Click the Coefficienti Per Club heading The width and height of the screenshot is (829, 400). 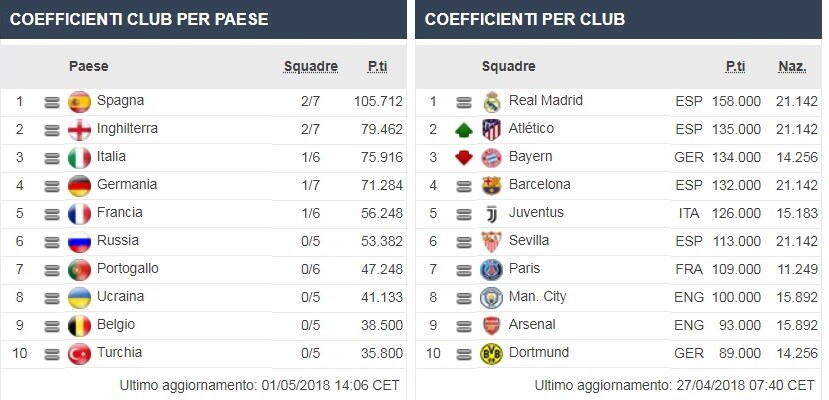524,20
